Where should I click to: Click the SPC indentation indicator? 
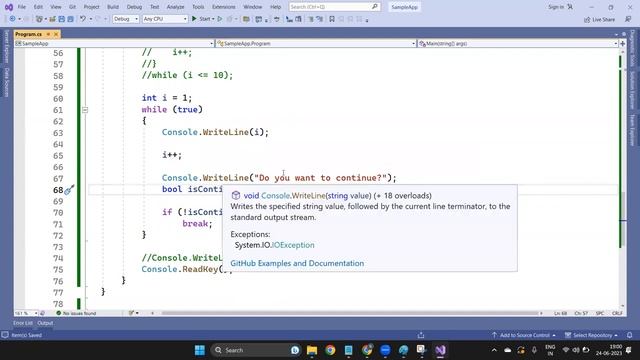(x=600, y=313)
